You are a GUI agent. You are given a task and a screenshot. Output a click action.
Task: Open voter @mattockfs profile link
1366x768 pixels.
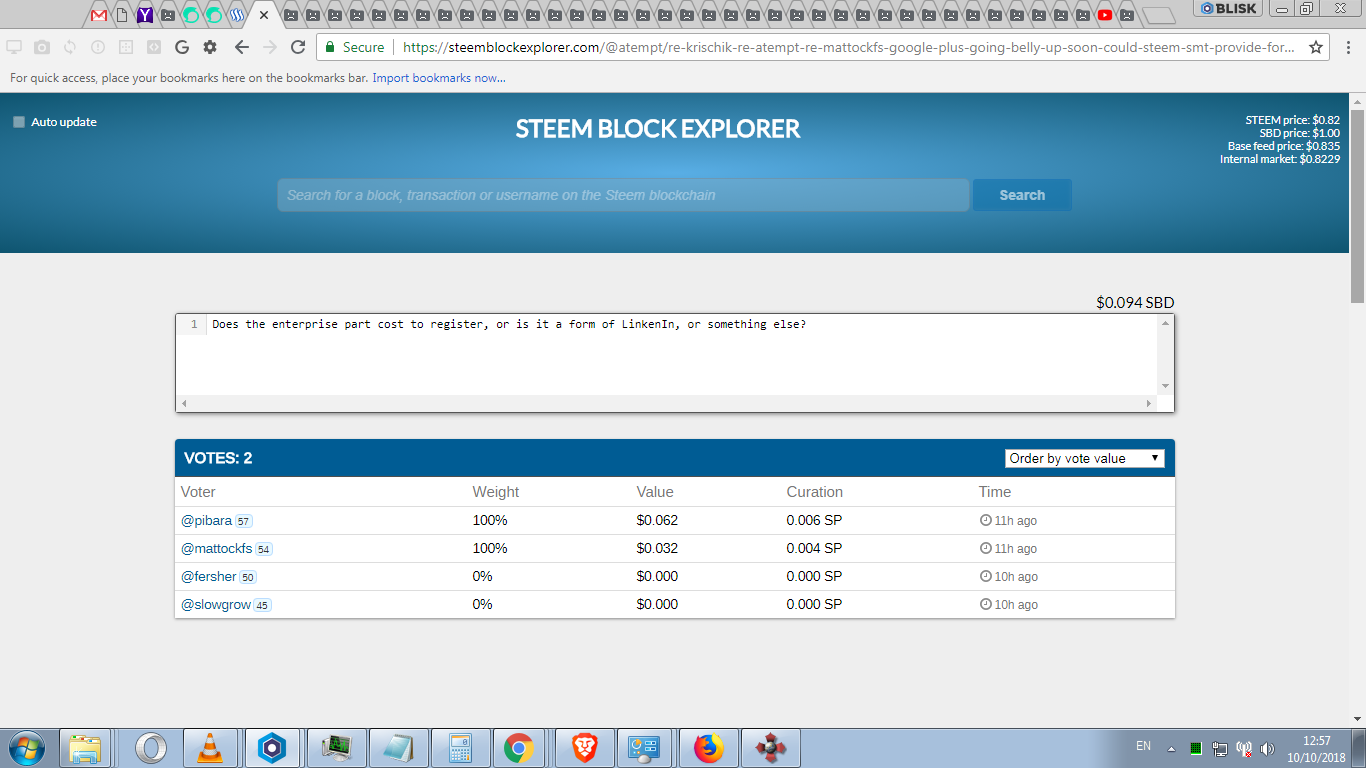point(216,549)
